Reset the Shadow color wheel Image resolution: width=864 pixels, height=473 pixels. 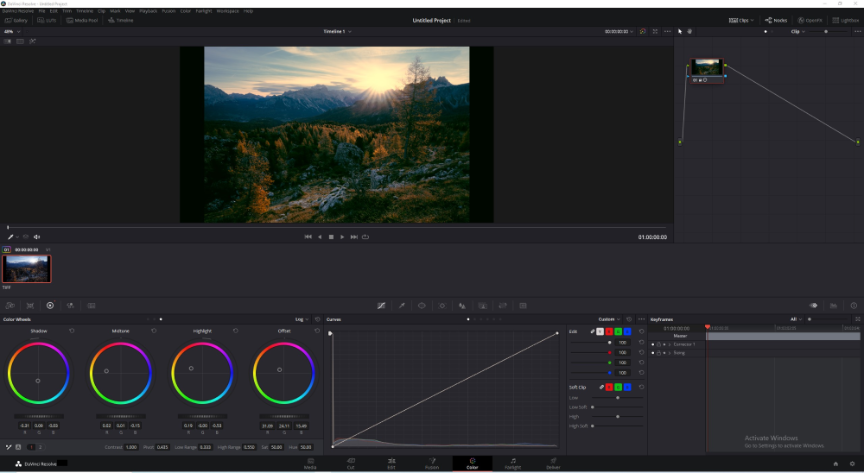72,331
